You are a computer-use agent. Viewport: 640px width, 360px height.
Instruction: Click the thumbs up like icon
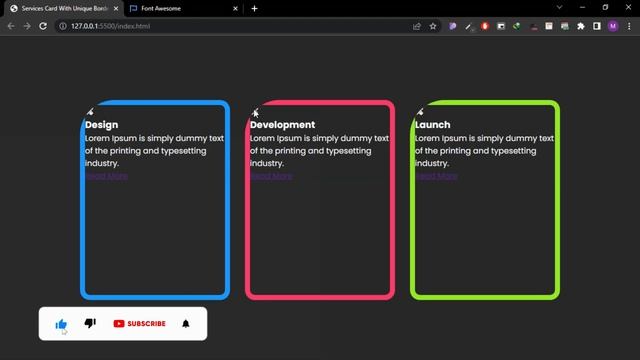point(61,324)
